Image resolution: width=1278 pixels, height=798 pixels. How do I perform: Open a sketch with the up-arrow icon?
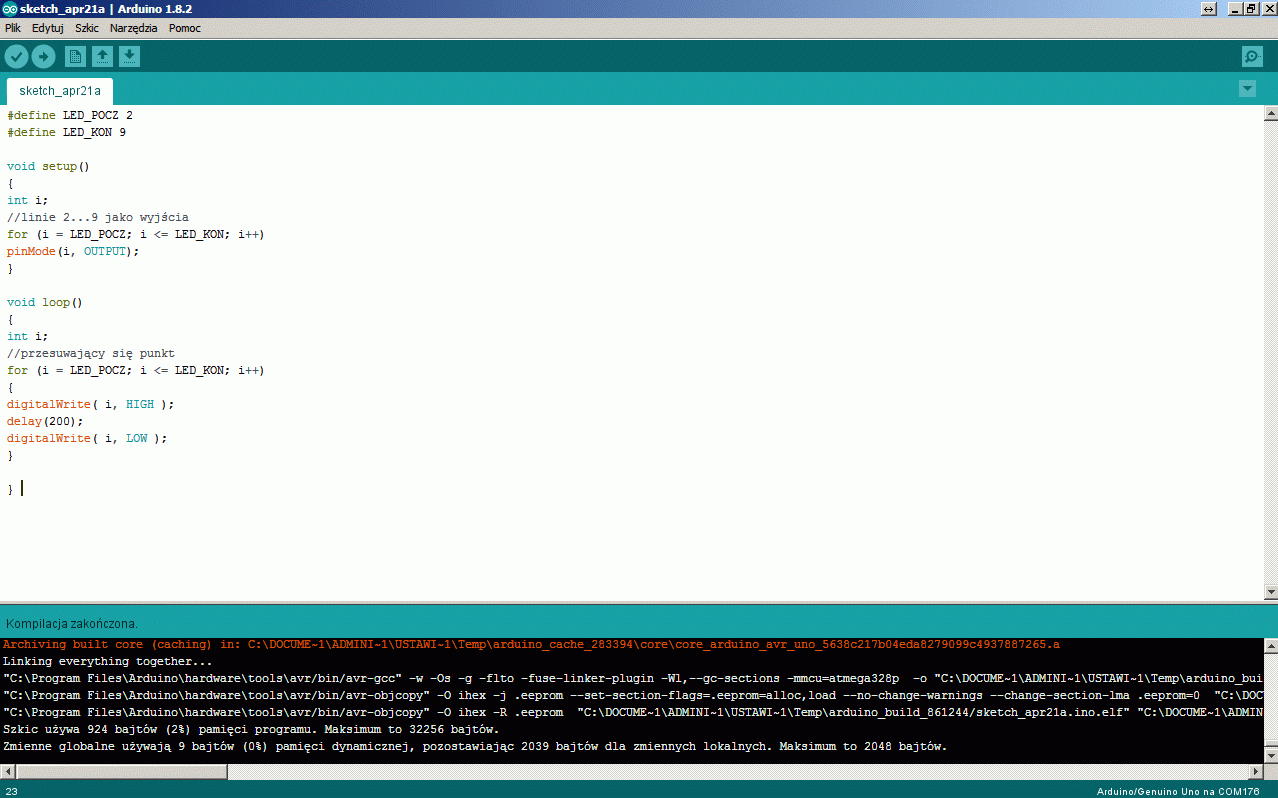pyautogui.click(x=102, y=57)
